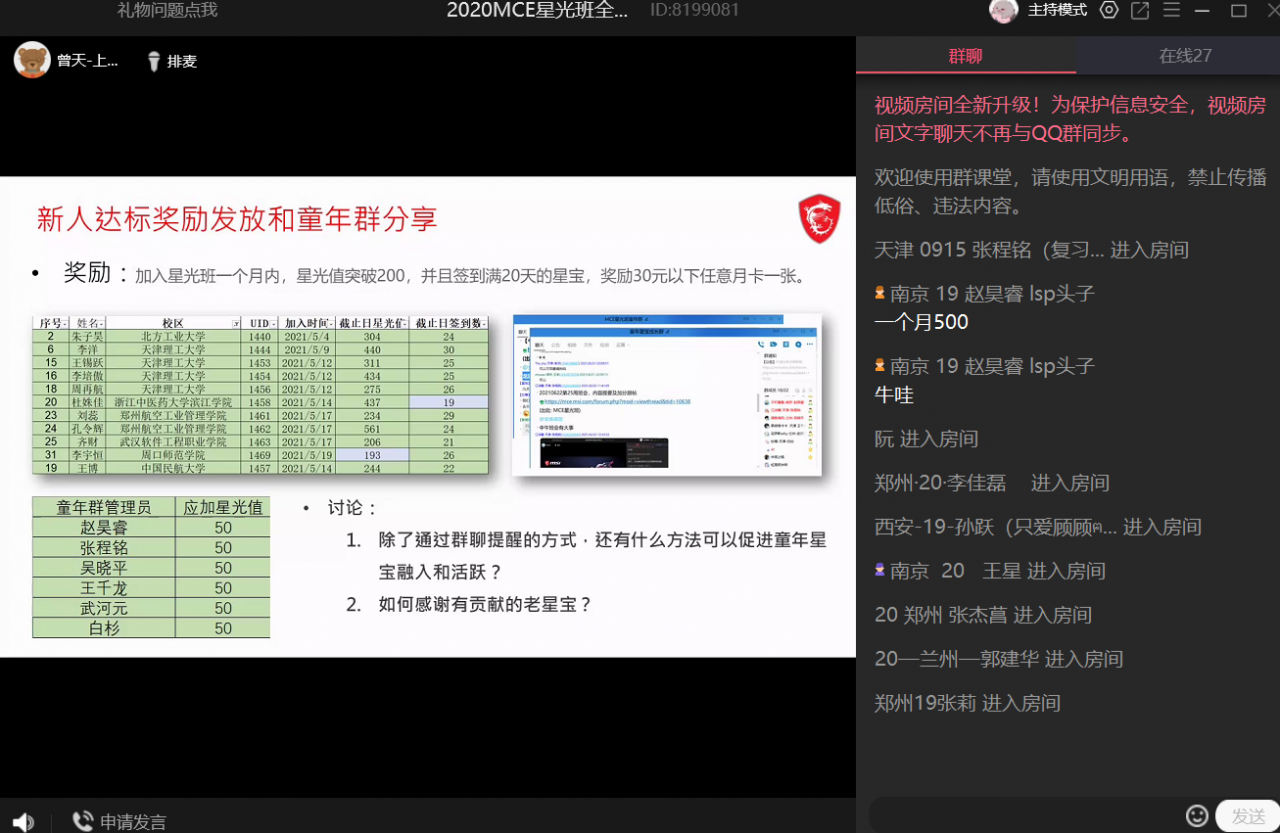Viewport: 1280px width, 833px height.
Task: Switch to the 群聊 tab
Action: click(x=966, y=56)
